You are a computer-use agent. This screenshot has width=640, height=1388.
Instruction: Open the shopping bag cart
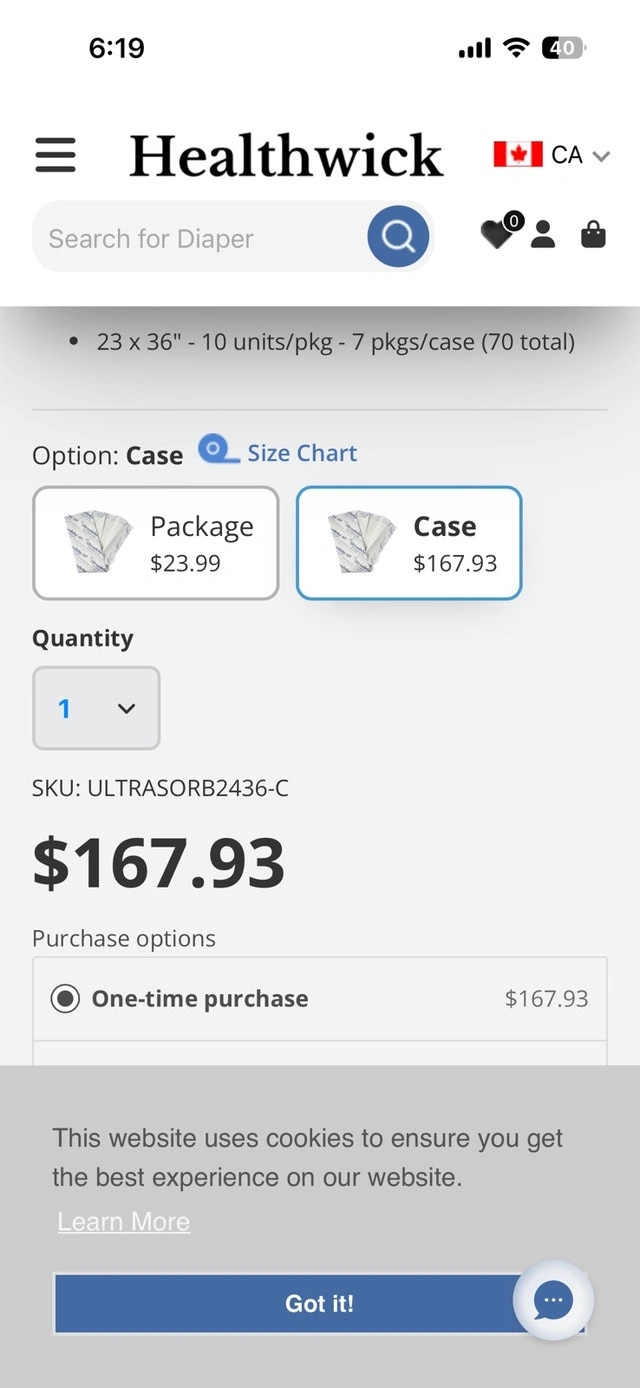click(x=593, y=235)
